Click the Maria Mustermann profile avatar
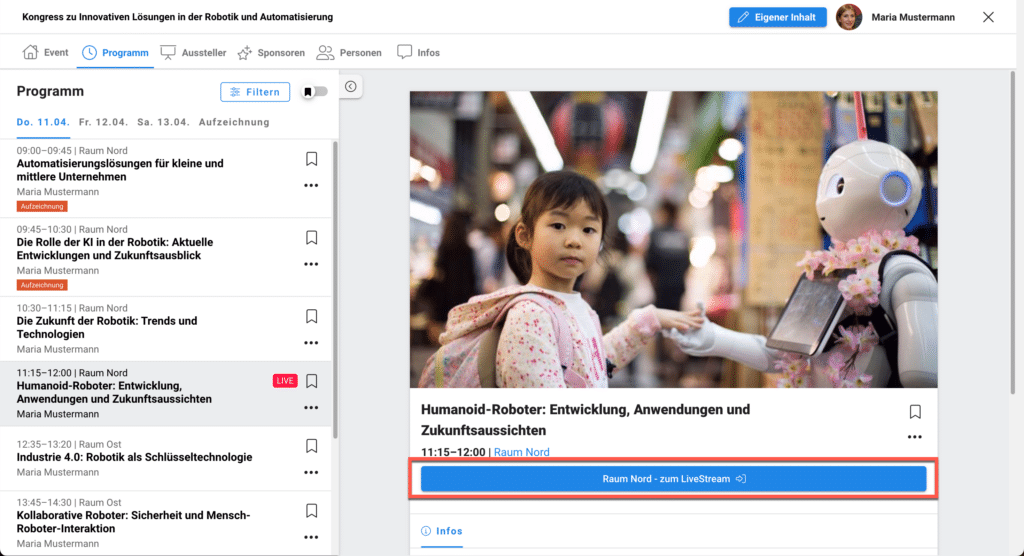Viewport: 1024px width, 556px height. pos(848,17)
